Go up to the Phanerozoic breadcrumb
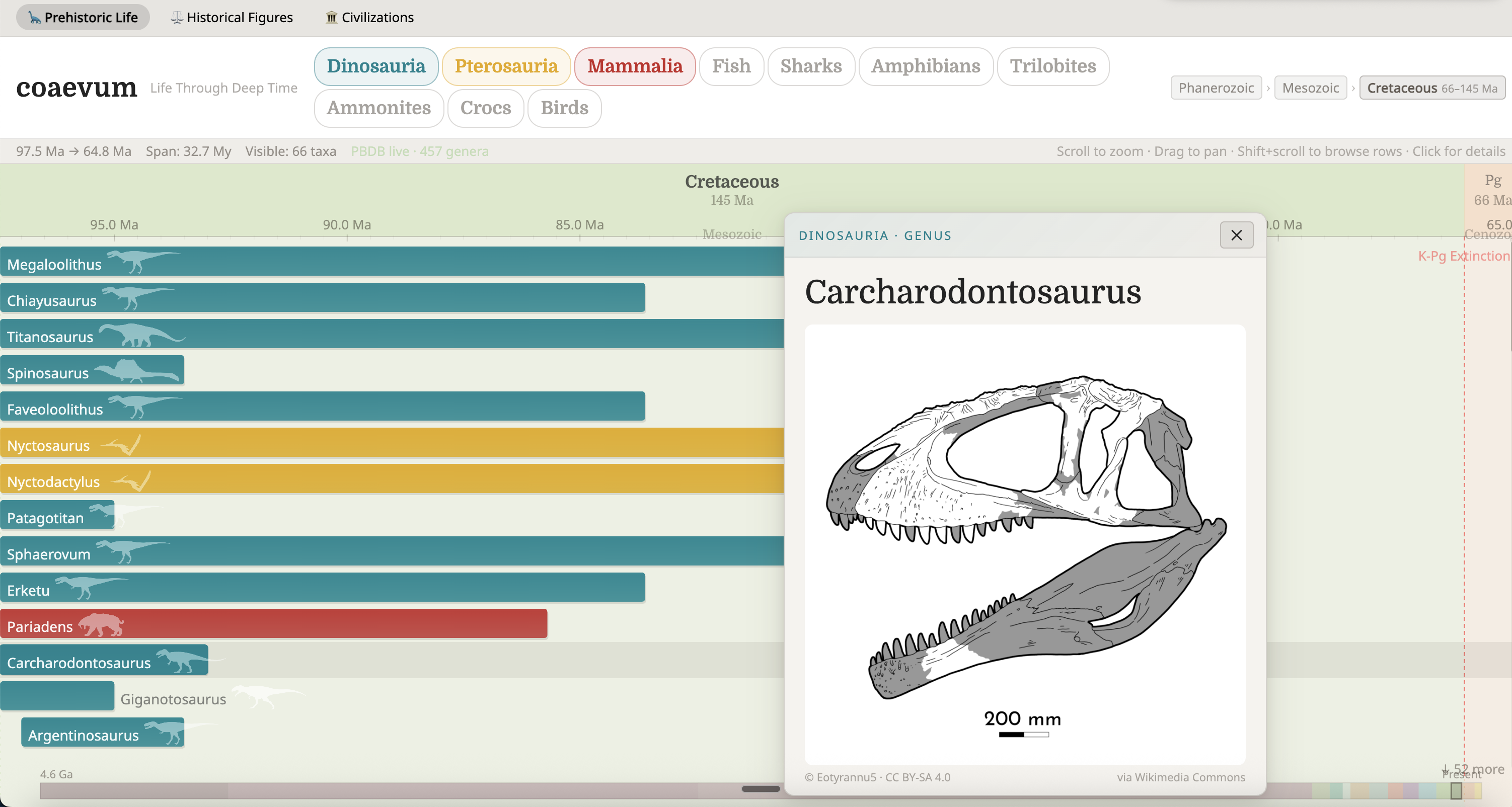Screen dimensions: 1512x807 tap(1216, 88)
